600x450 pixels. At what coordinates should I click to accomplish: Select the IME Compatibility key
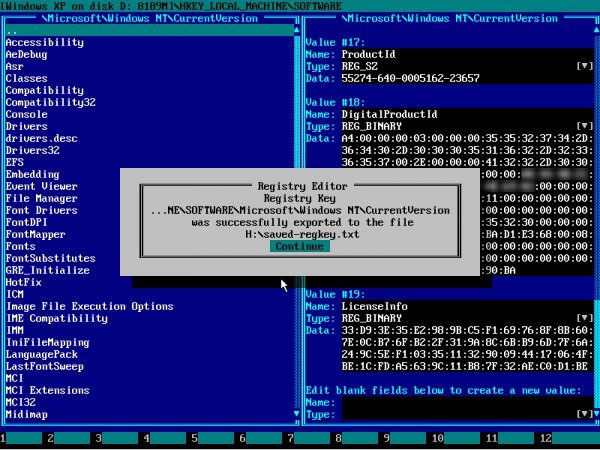click(57, 318)
